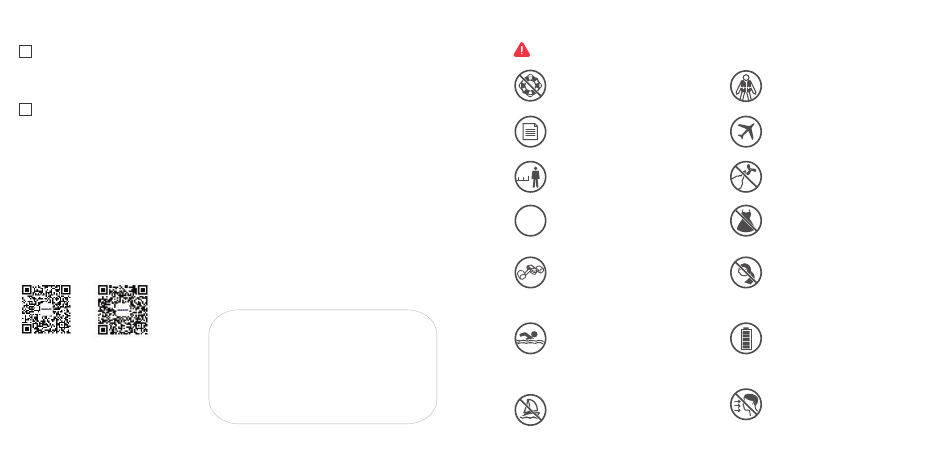Screen dimensions: 950x457
Task: Click the right QR code
Action: [x=123, y=309]
